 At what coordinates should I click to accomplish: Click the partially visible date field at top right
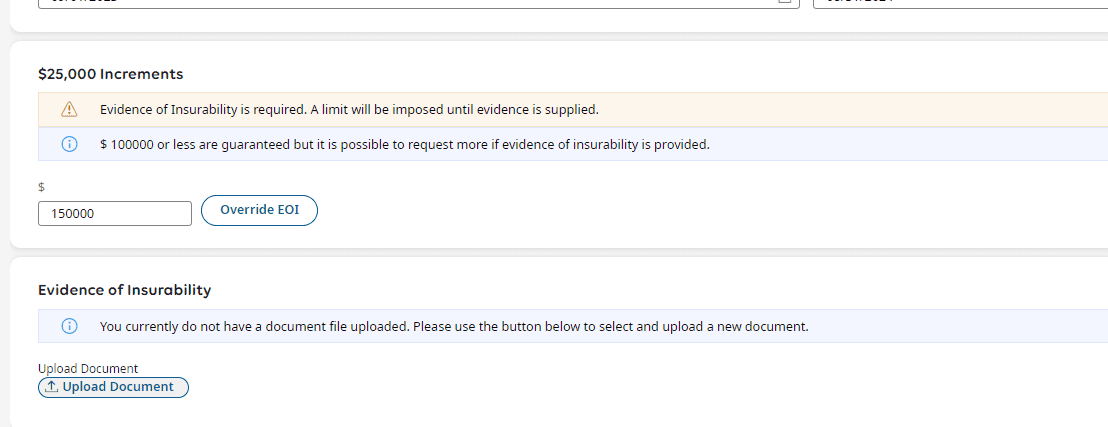pos(960,4)
